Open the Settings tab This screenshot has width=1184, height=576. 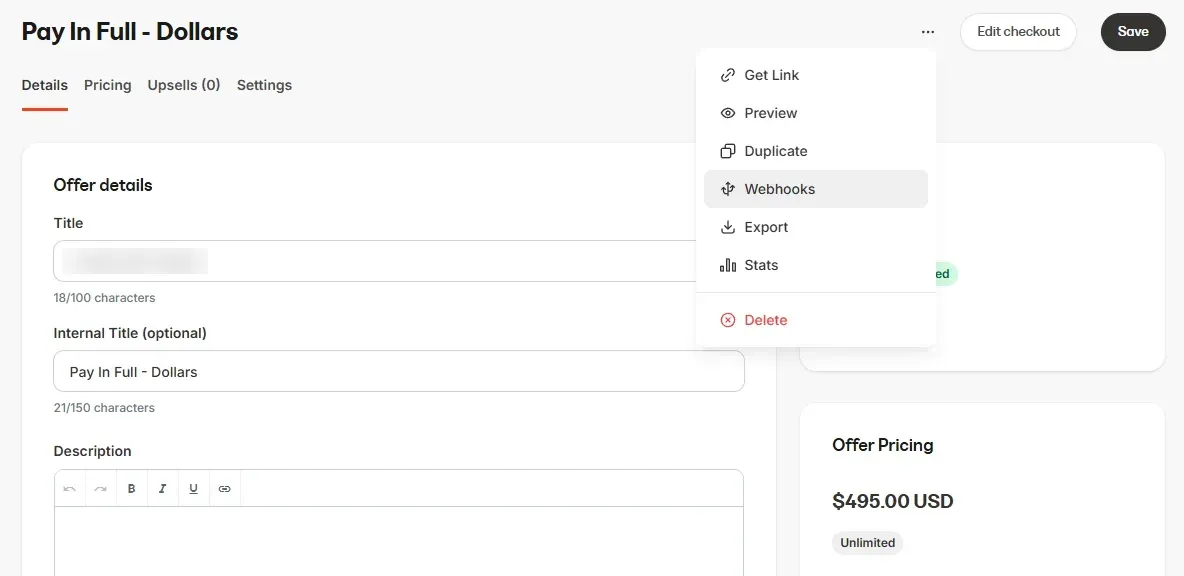pos(264,85)
